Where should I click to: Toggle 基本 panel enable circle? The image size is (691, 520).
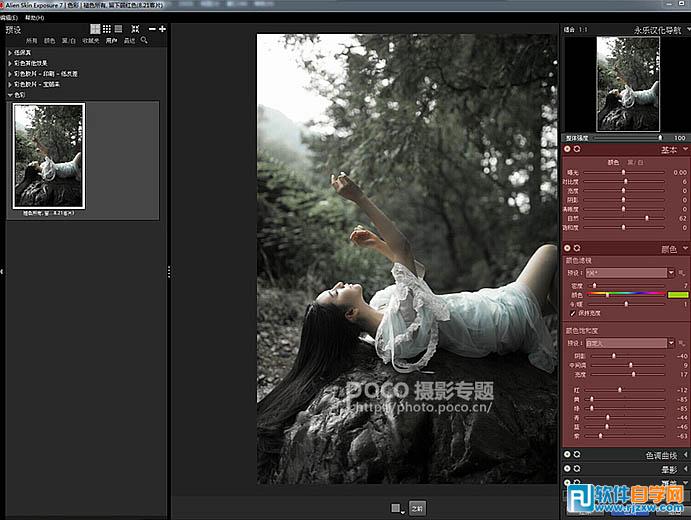coord(568,149)
